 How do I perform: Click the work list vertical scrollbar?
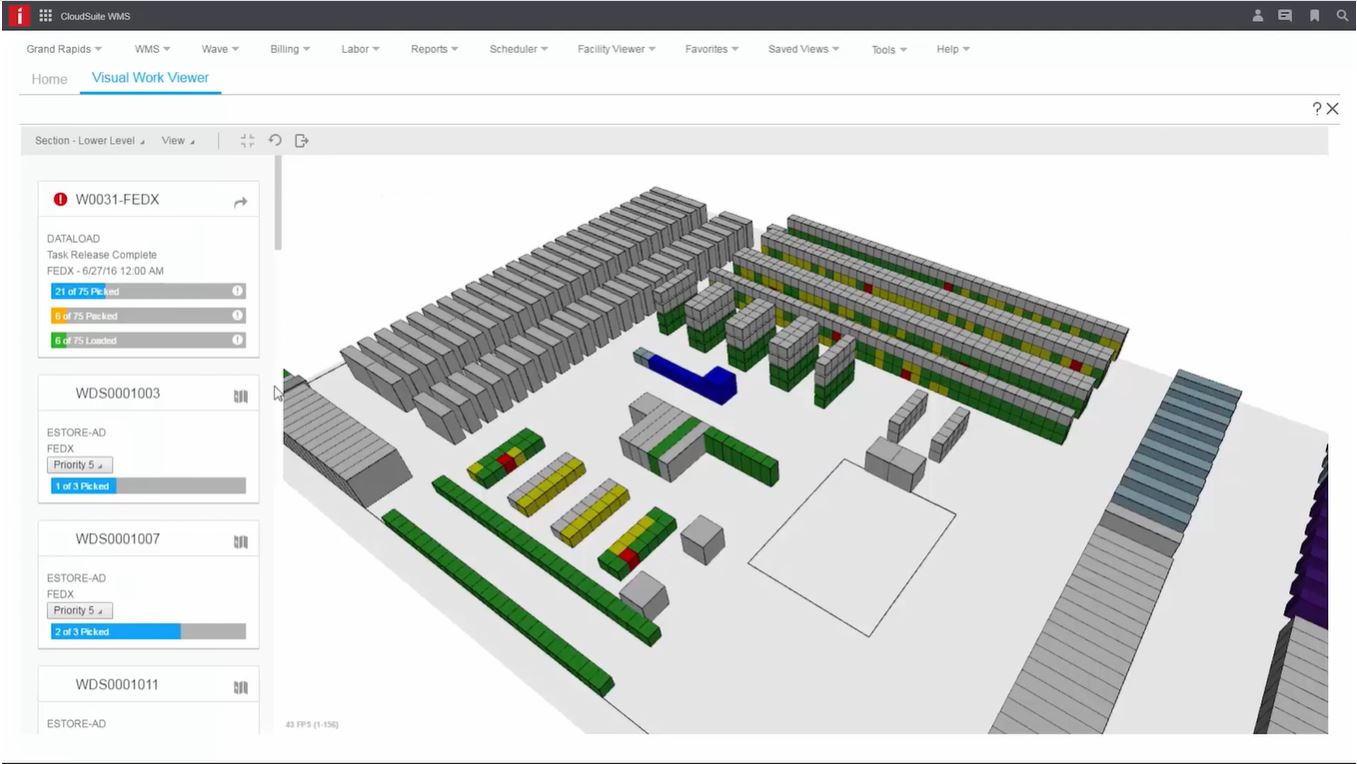pos(279,204)
